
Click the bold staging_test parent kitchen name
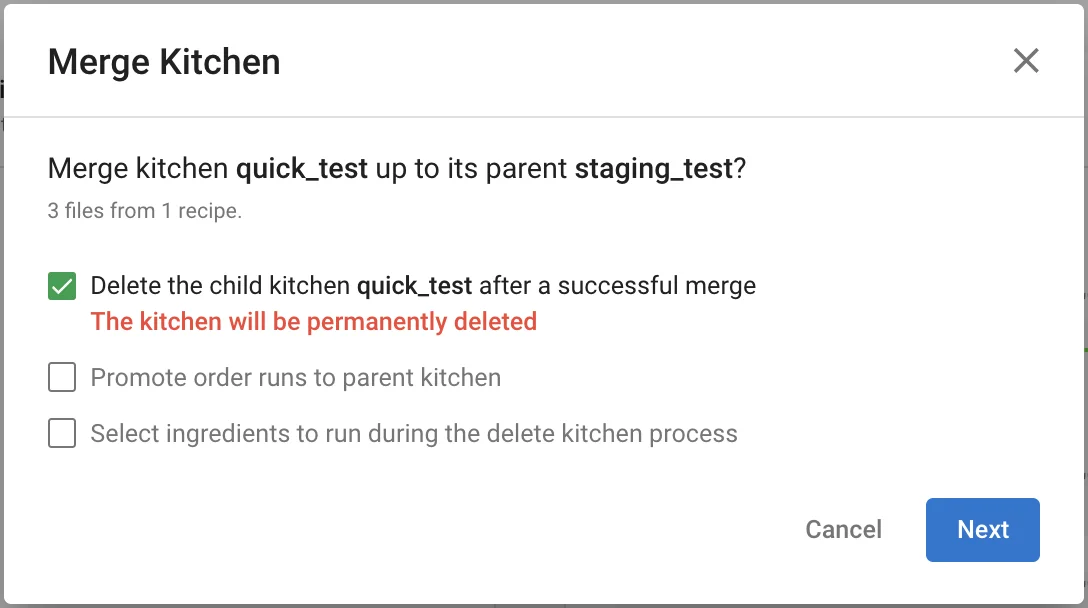(x=654, y=169)
